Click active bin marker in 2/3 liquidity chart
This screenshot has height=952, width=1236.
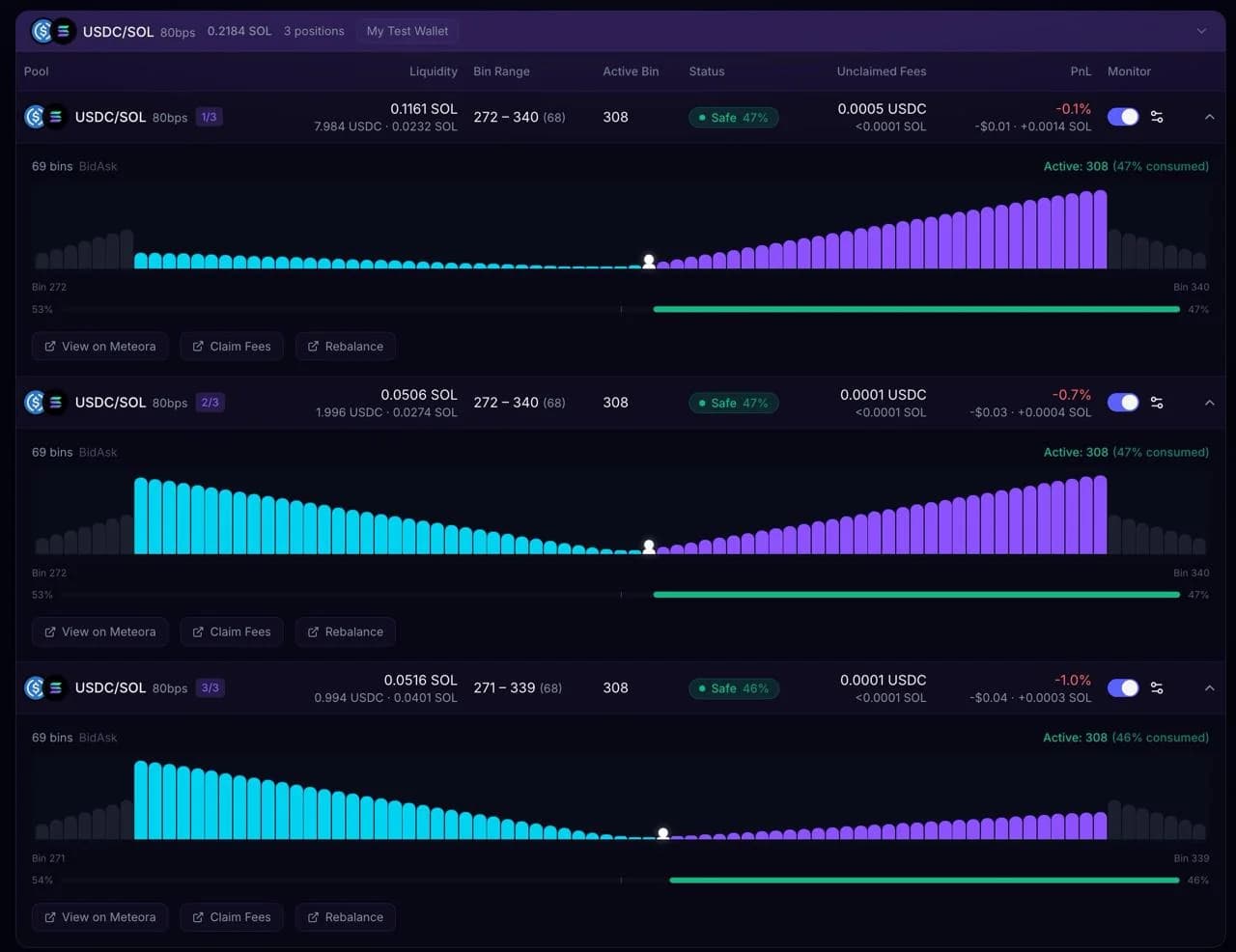tap(649, 546)
